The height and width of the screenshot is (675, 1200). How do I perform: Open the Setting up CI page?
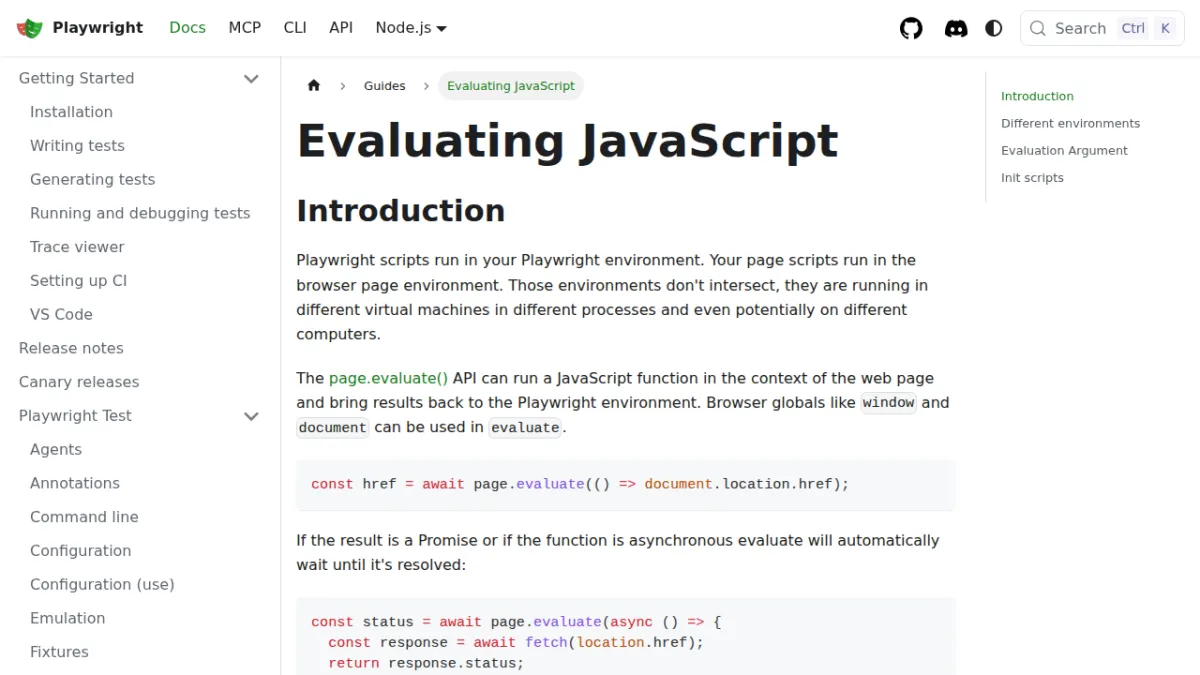point(78,281)
